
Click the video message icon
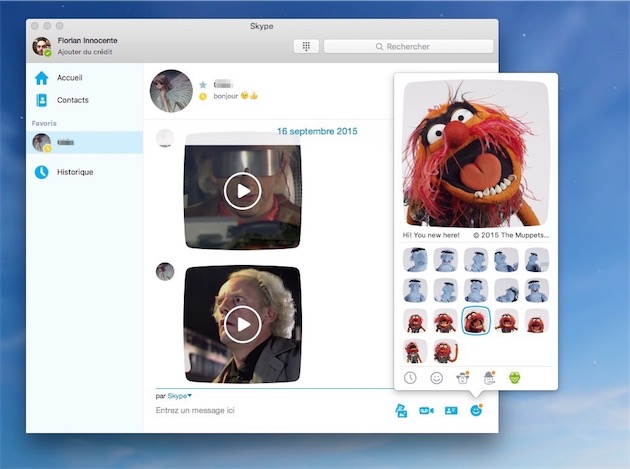pyautogui.click(x=426, y=410)
